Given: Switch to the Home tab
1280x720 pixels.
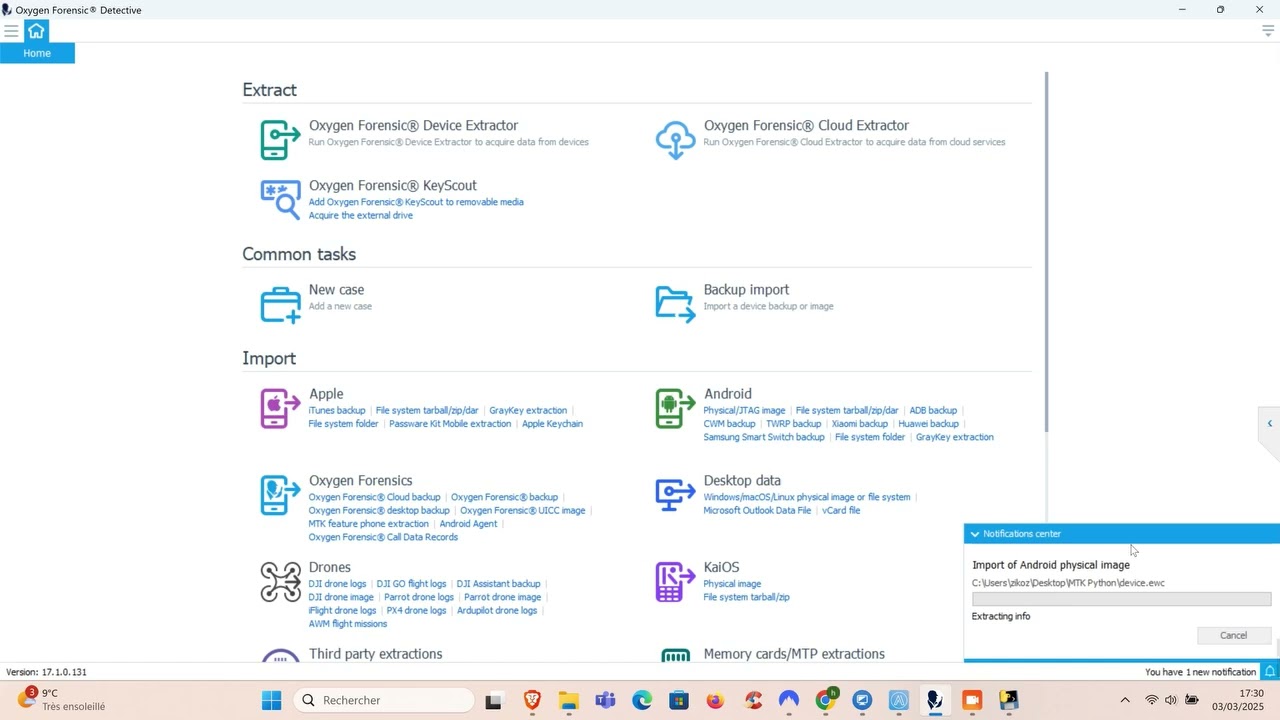Looking at the screenshot, I should tap(37, 53).
